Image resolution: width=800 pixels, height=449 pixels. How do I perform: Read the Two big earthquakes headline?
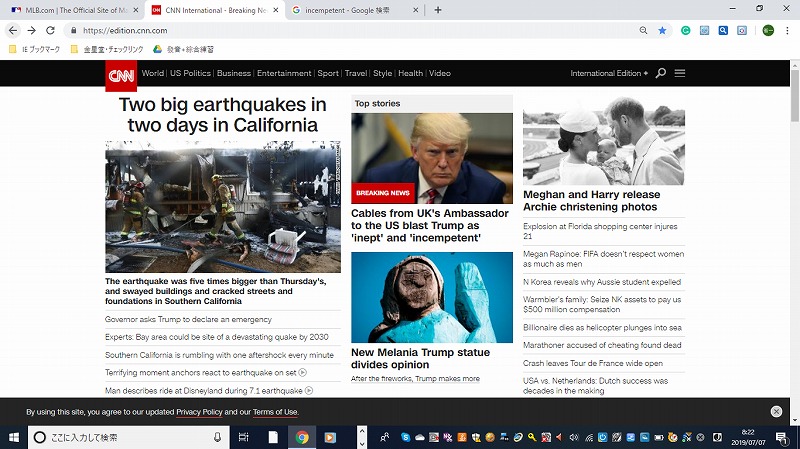pos(222,114)
